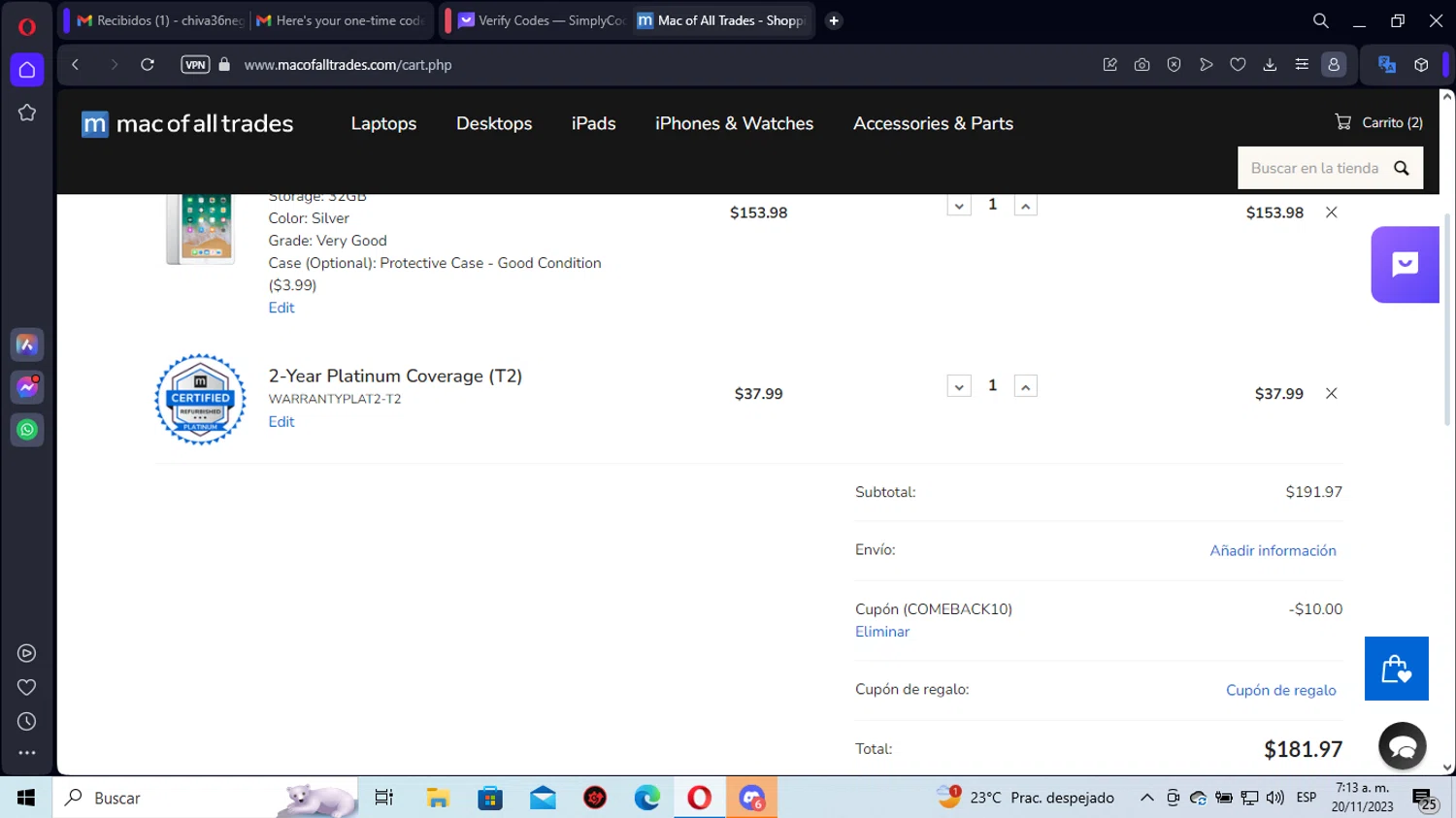
Task: Open Easy Setup menu icon
Action: point(1302,65)
